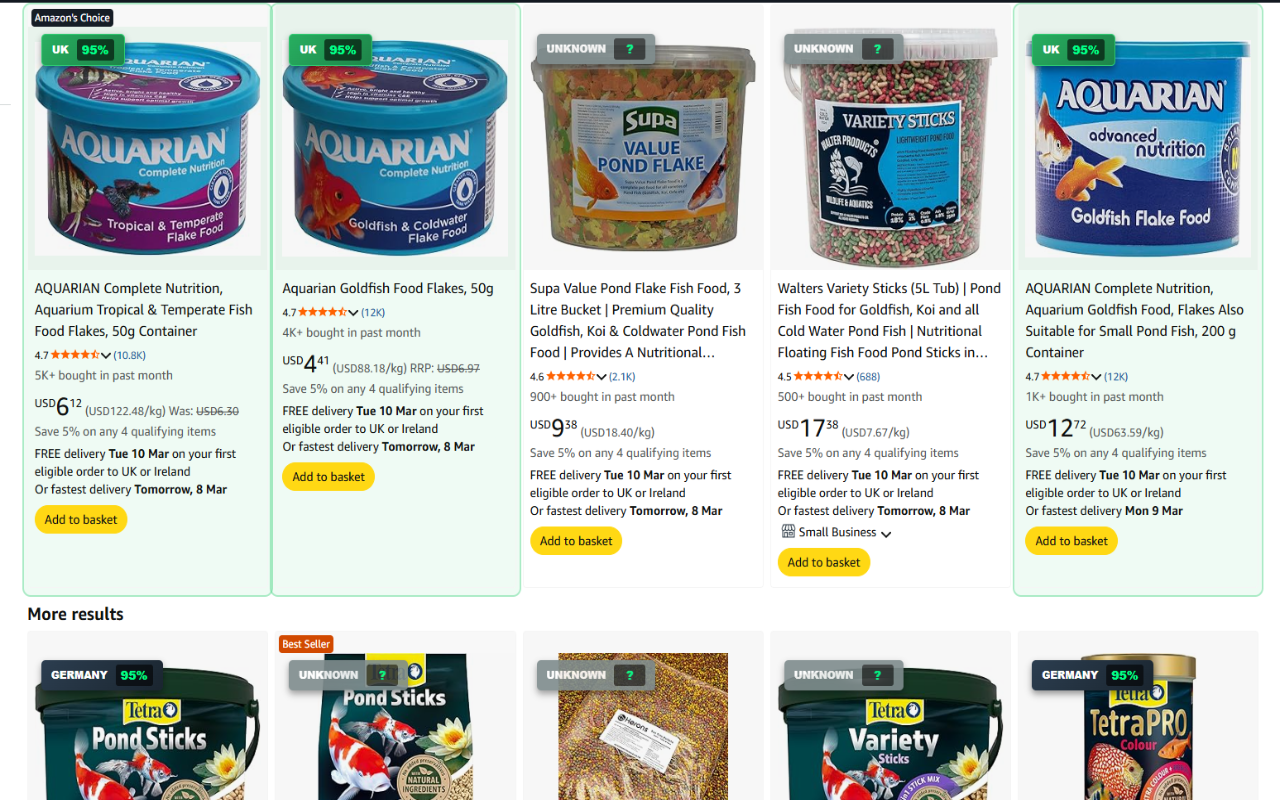The height and width of the screenshot is (800, 1280).
Task: Open the star rating chevron for Supa Value Pond Flake
Action: [601, 377]
